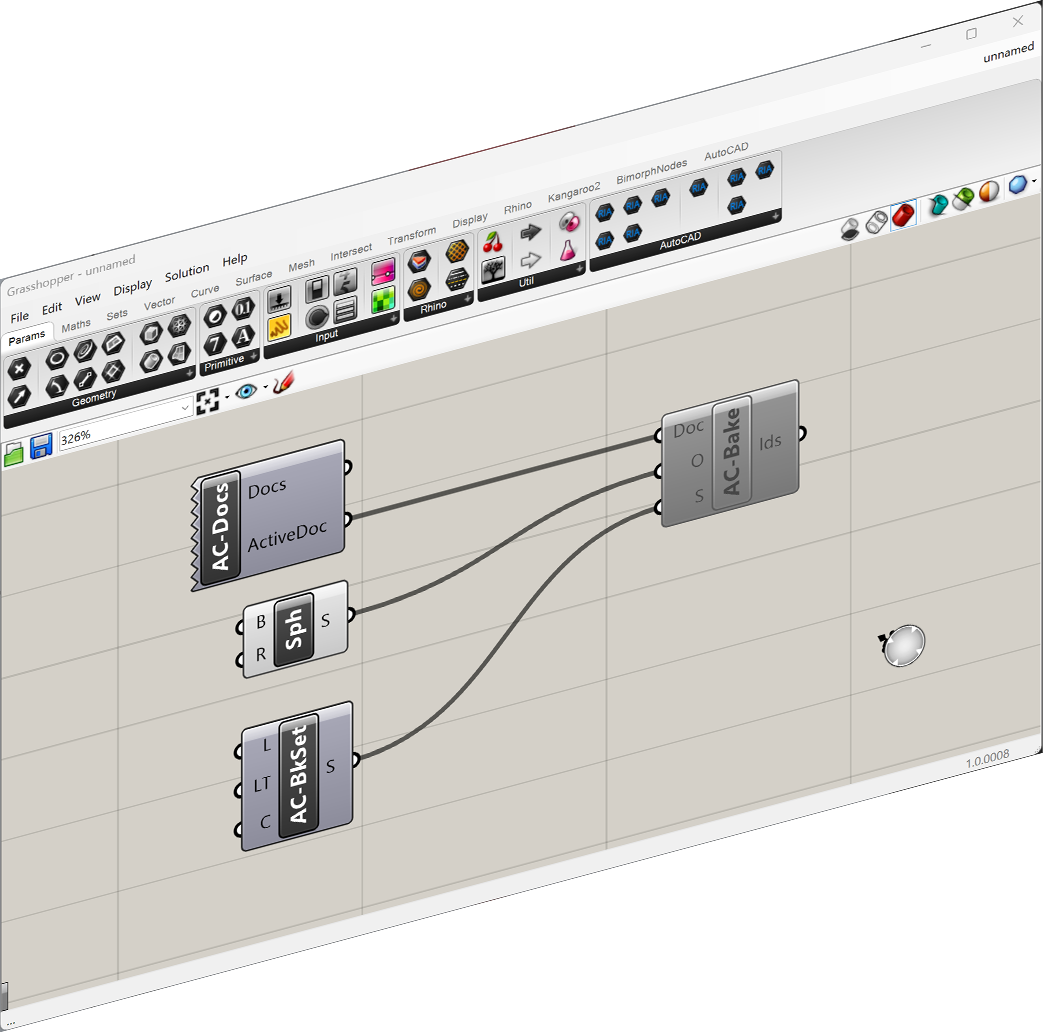The width and height of the screenshot is (1043, 1032).
Task: Select the red Sketch tool on canvas toolbar
Action: (x=284, y=383)
